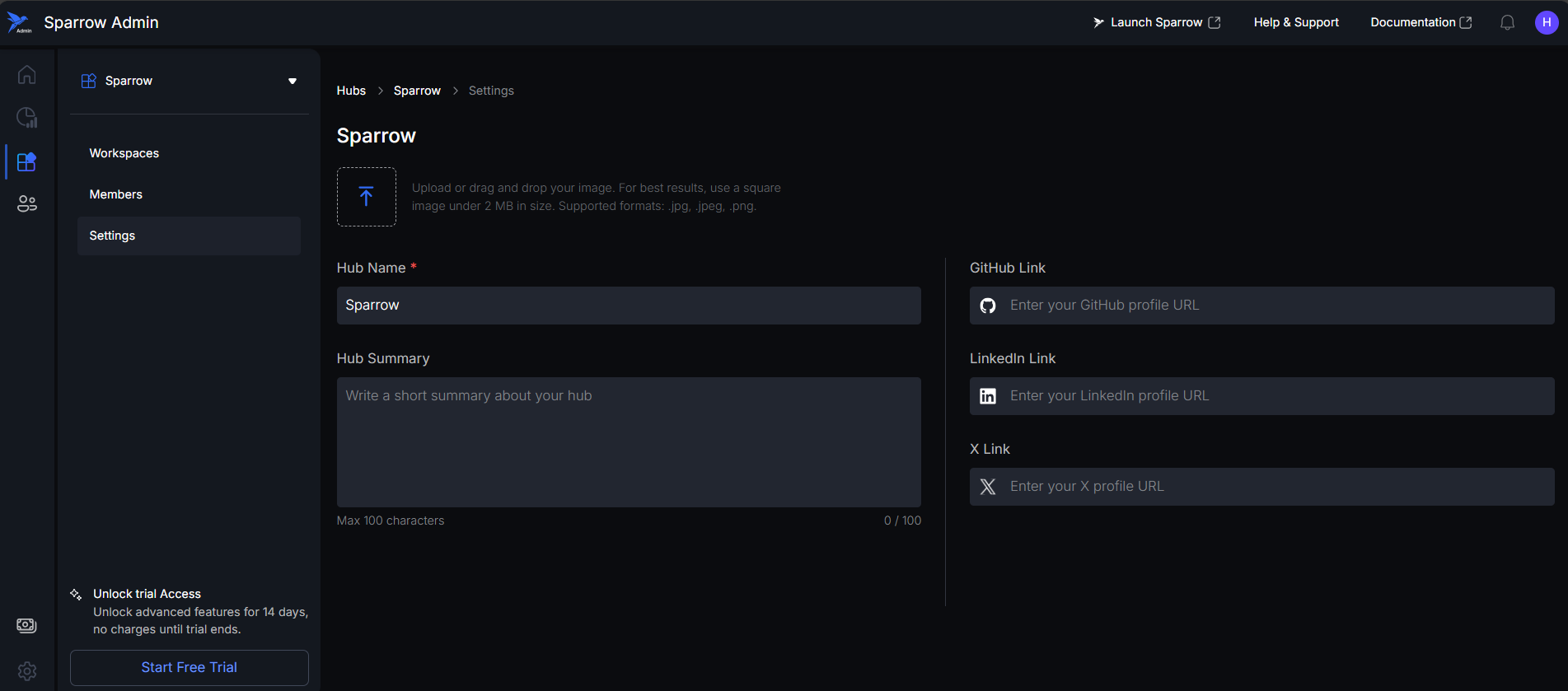The image size is (1568, 691).
Task: Select Settings in the hub menu
Action: pos(113,236)
